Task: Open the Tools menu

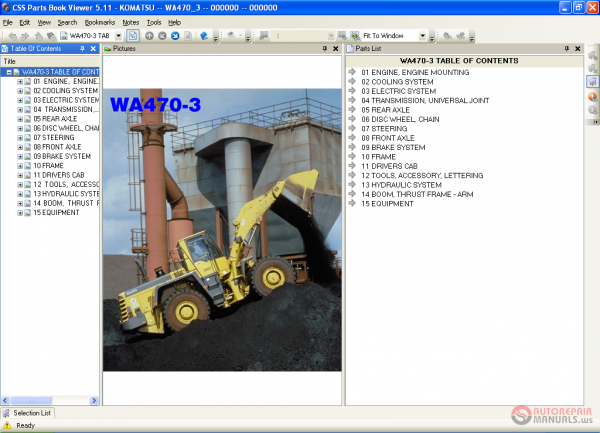Action: coord(154,23)
